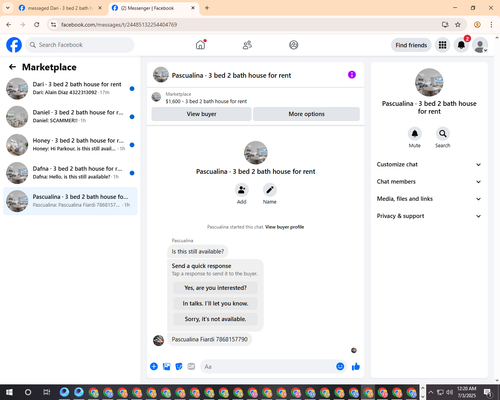
Task: Go to Home feed icon
Action: coord(200,45)
